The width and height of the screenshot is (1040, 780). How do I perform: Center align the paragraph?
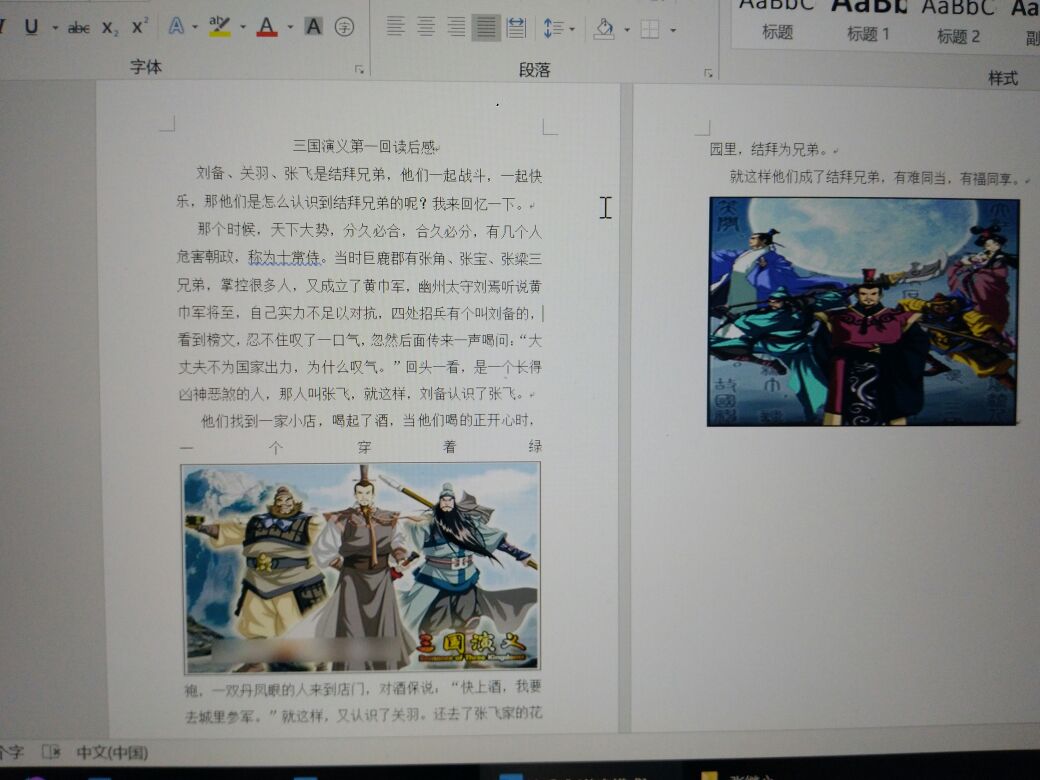coord(426,27)
